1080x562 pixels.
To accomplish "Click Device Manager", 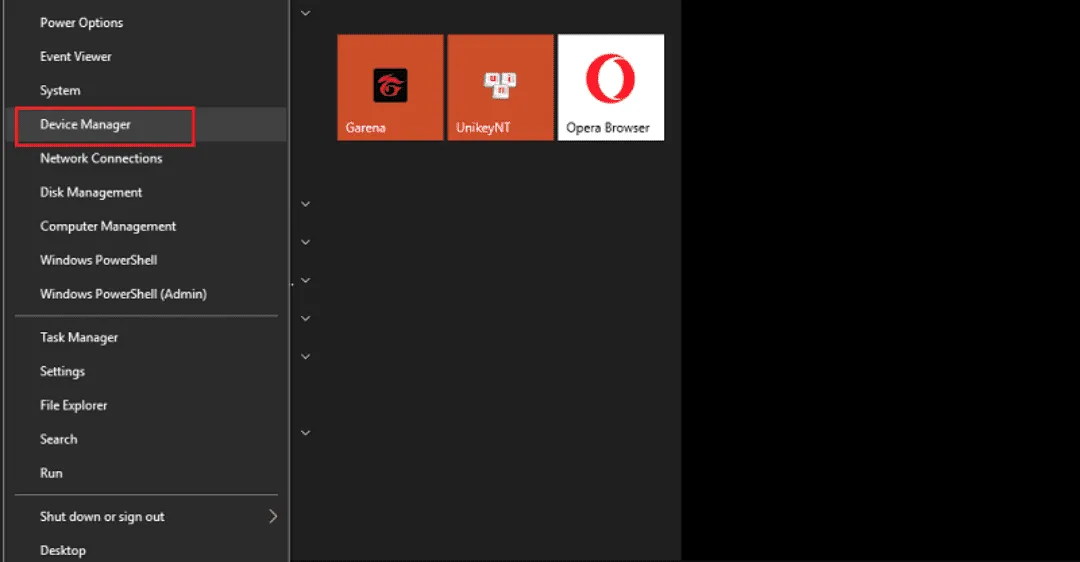I will [86, 125].
